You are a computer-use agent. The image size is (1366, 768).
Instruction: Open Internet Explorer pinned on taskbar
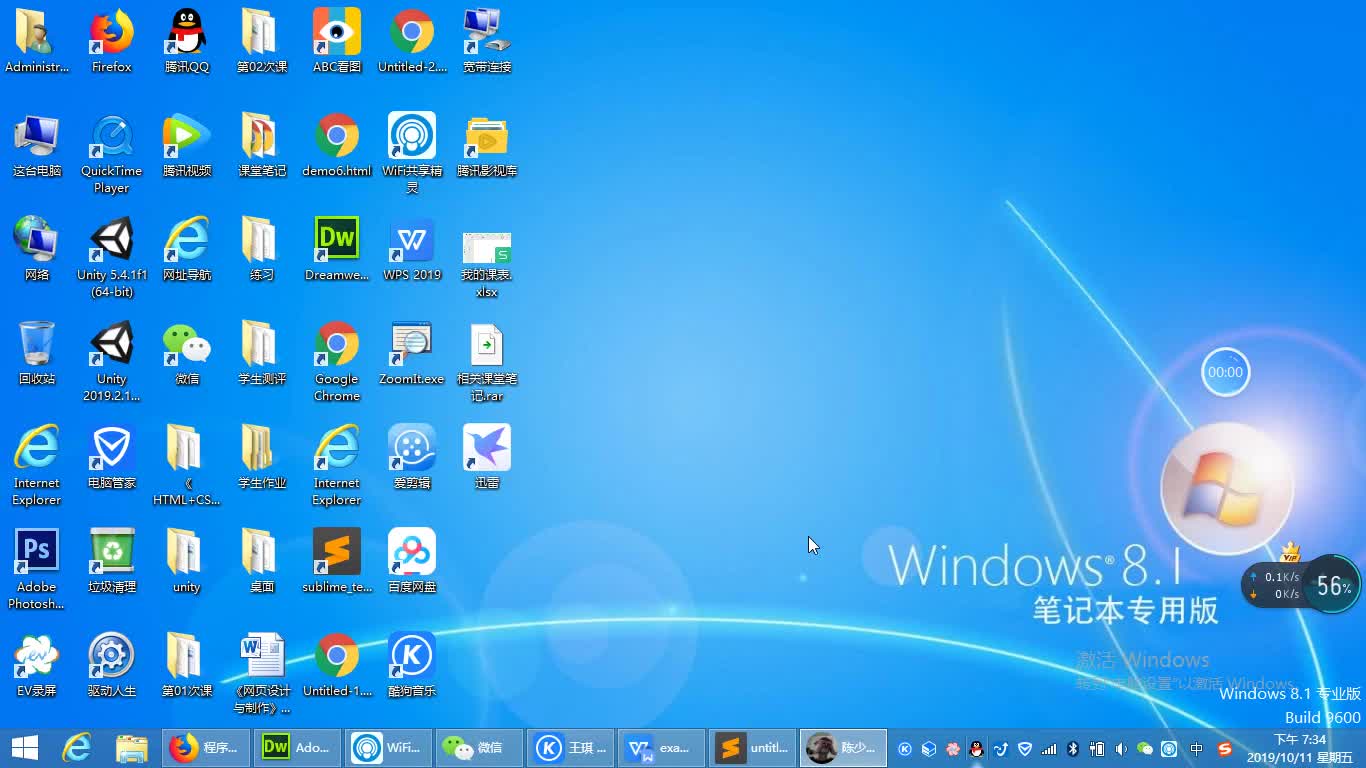point(77,748)
